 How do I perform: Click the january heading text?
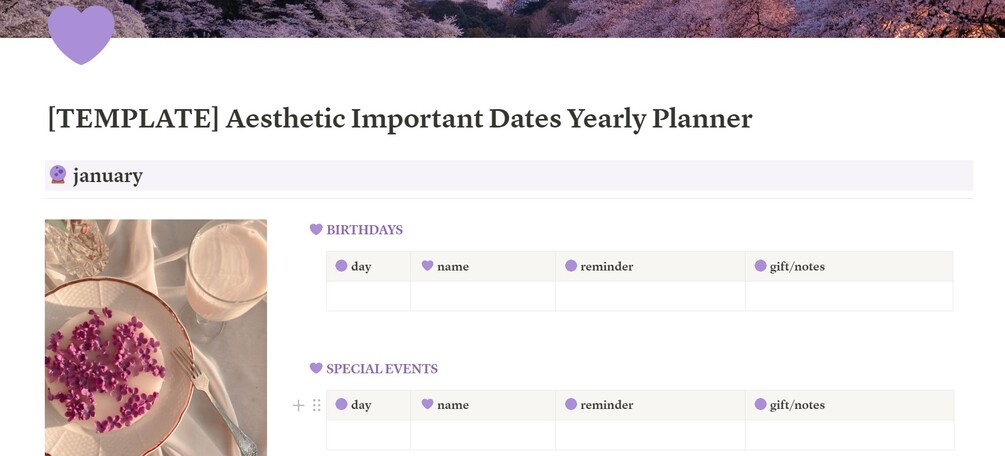108,176
